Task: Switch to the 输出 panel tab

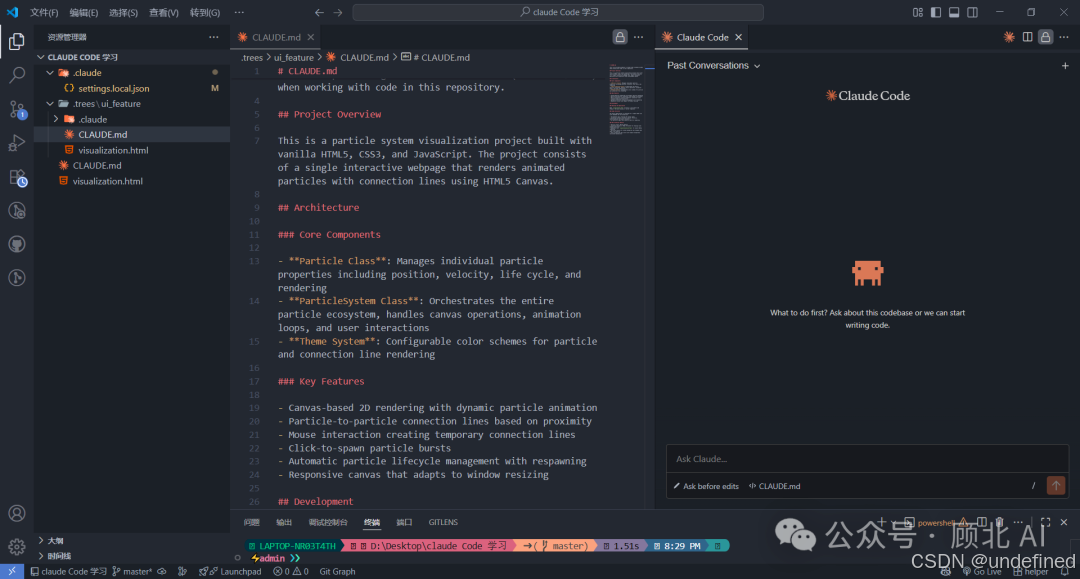Action: click(x=284, y=523)
